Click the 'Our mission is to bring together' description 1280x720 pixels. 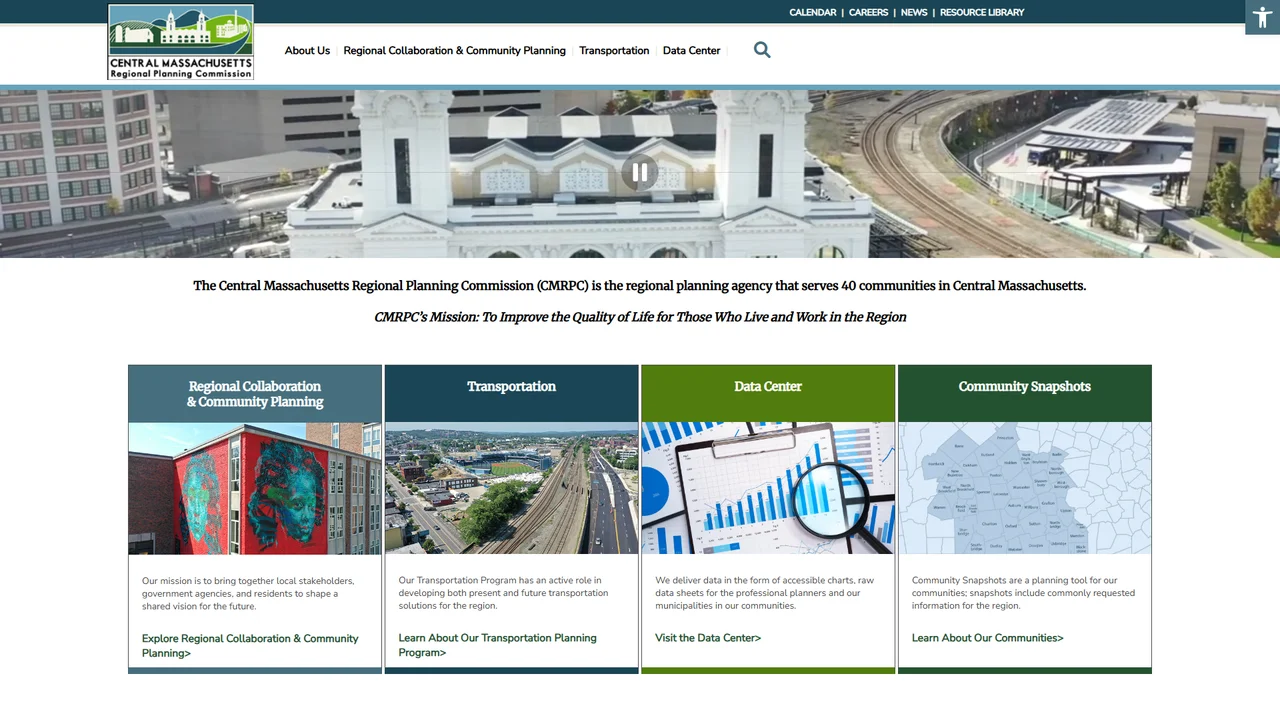click(x=248, y=593)
